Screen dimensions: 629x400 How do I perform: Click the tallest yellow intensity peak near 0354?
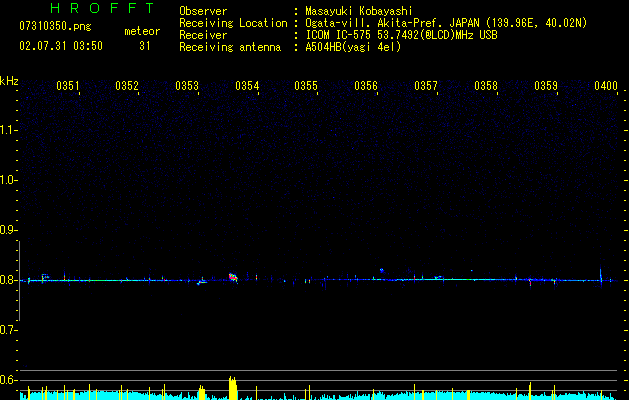(233, 388)
